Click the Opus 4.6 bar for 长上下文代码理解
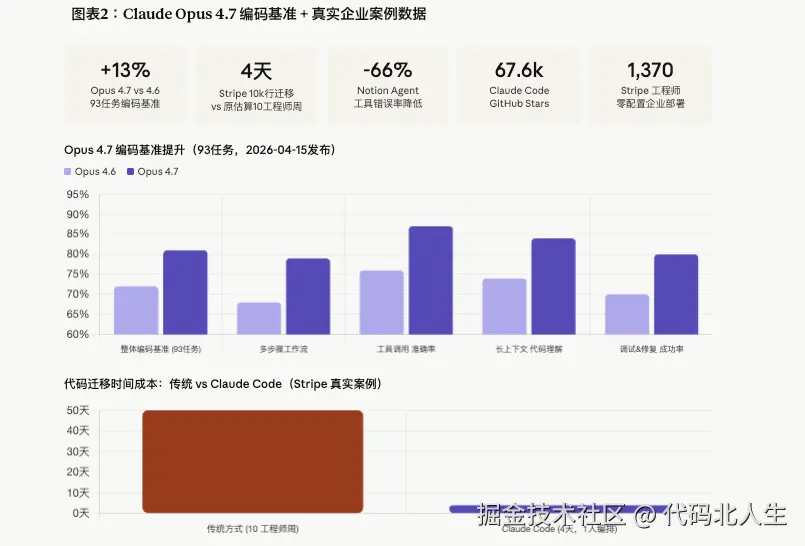 [x=504, y=307]
